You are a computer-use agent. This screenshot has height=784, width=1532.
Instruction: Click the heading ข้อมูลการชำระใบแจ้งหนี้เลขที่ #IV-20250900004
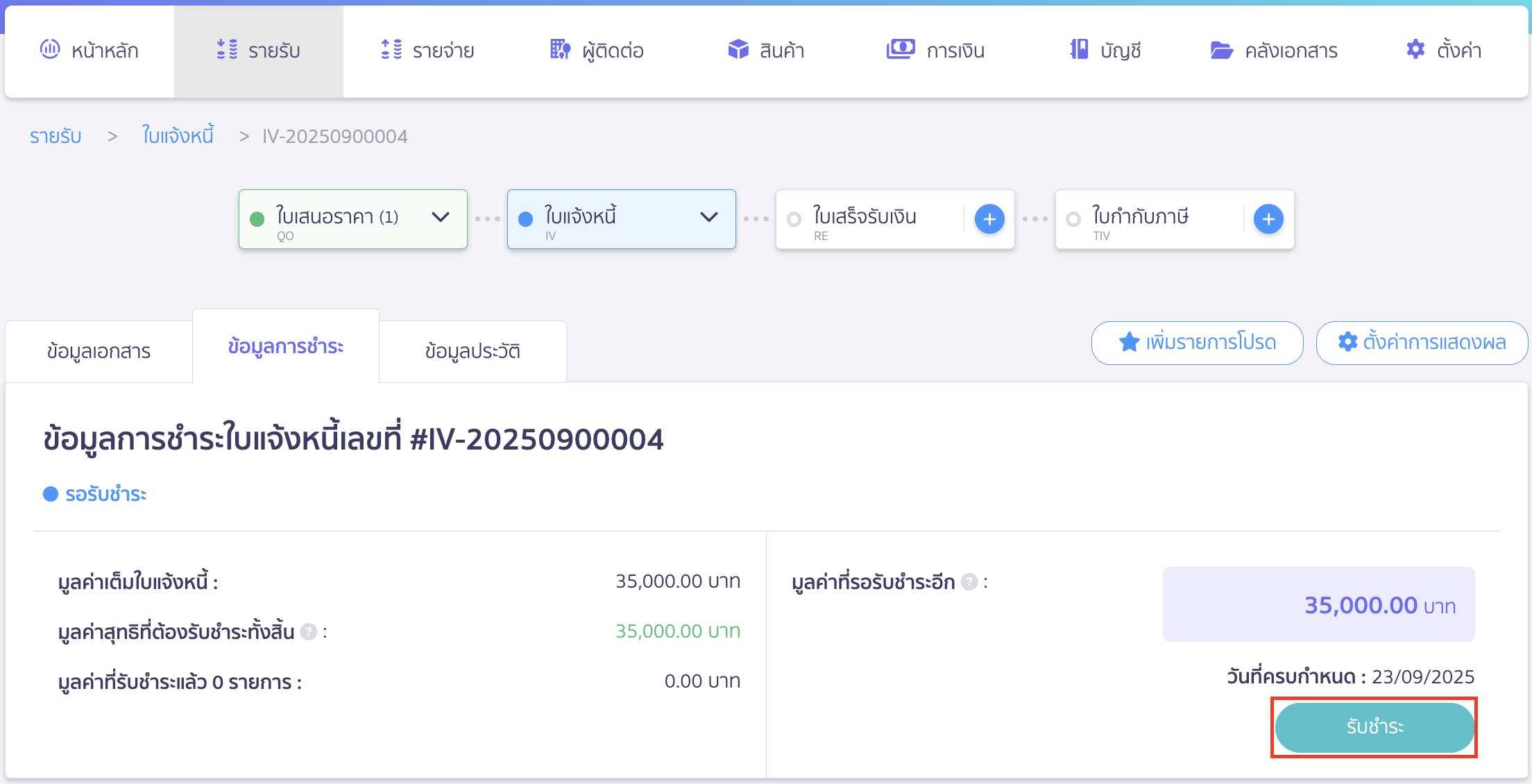[x=353, y=439]
